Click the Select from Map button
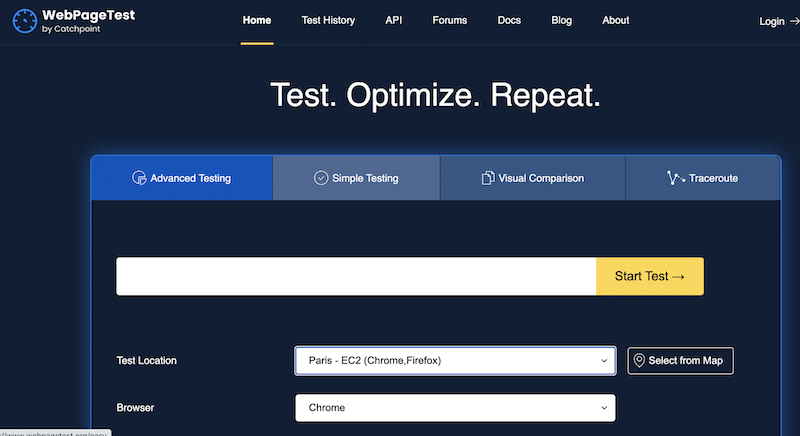 (680, 361)
